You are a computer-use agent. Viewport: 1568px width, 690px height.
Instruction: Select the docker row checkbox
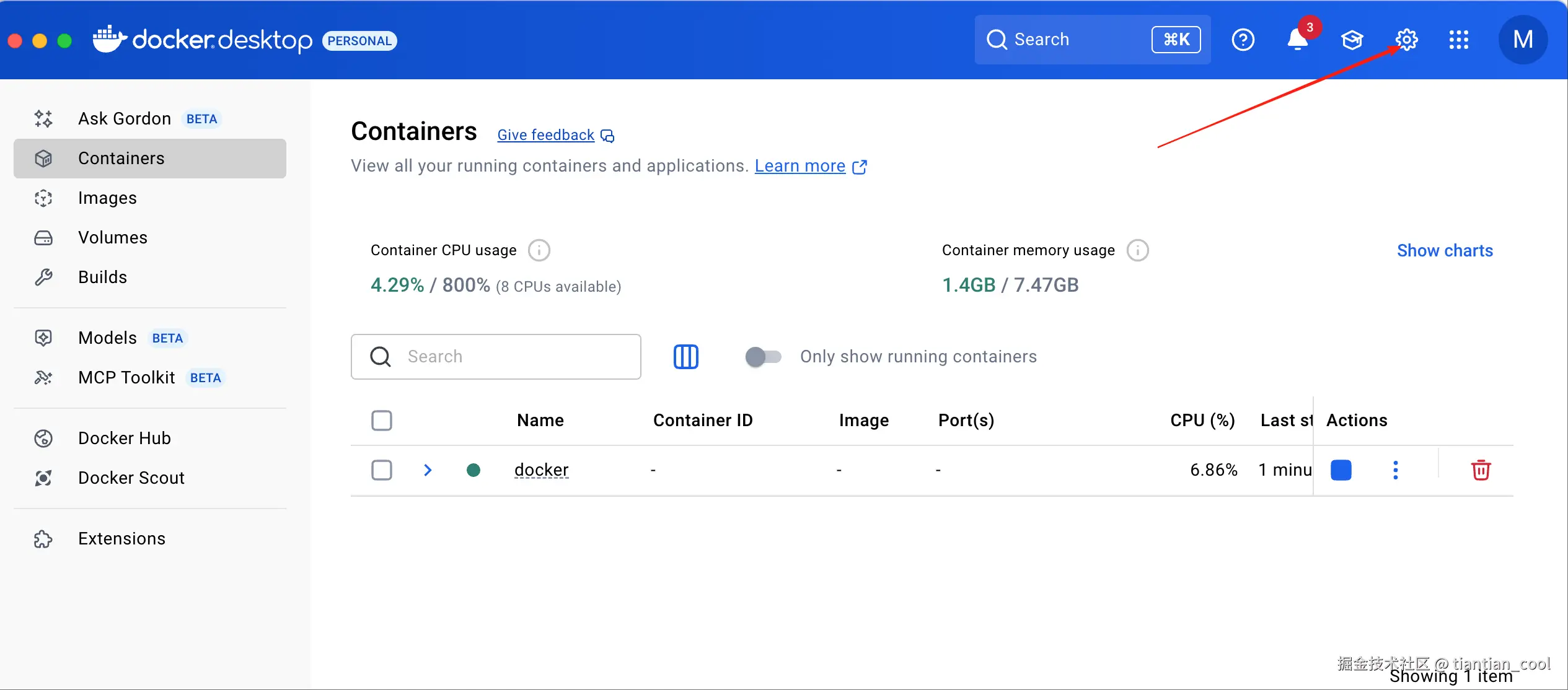coord(382,470)
